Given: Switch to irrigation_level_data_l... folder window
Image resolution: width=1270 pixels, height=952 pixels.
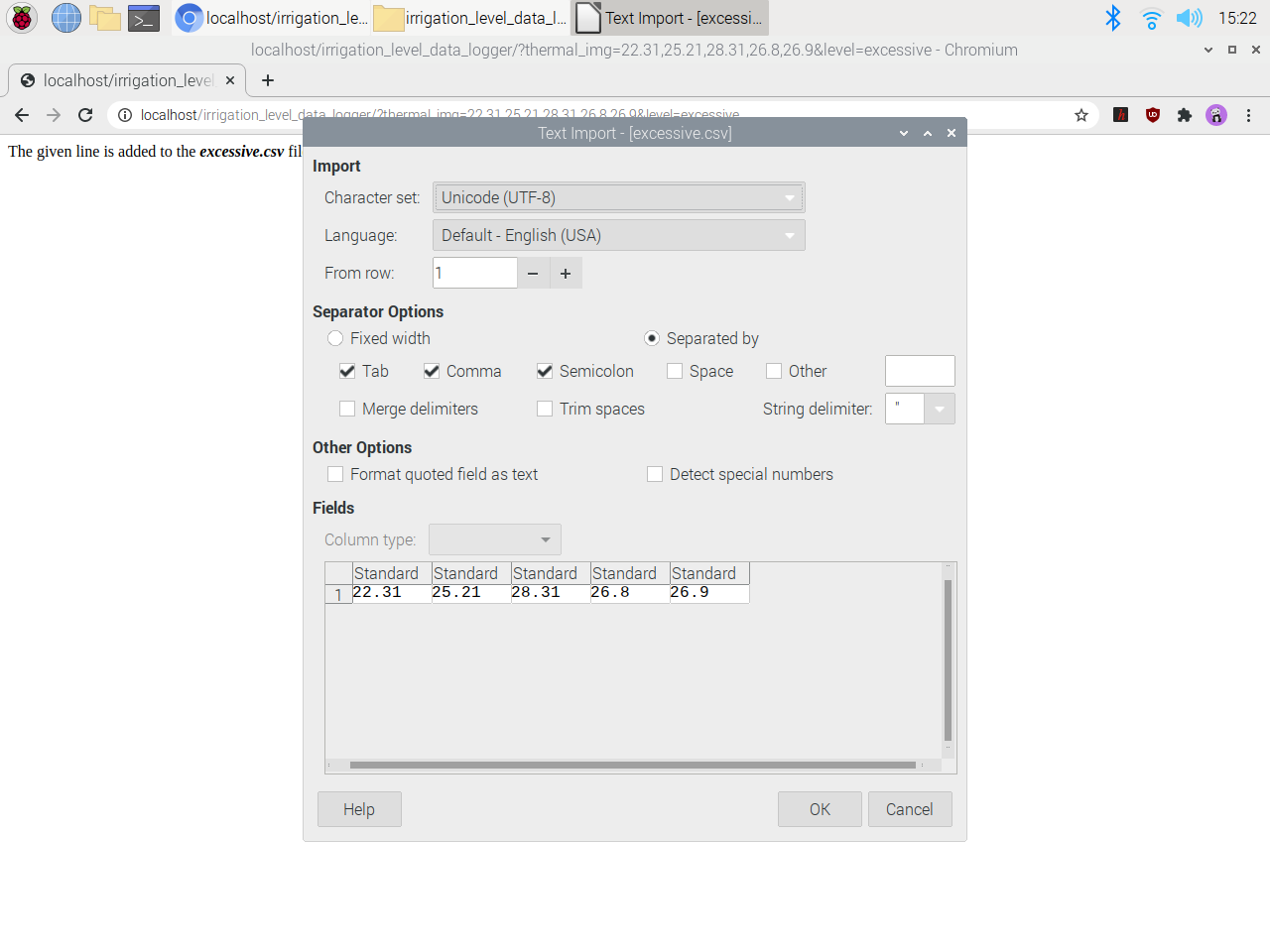Looking at the screenshot, I should (x=470, y=18).
